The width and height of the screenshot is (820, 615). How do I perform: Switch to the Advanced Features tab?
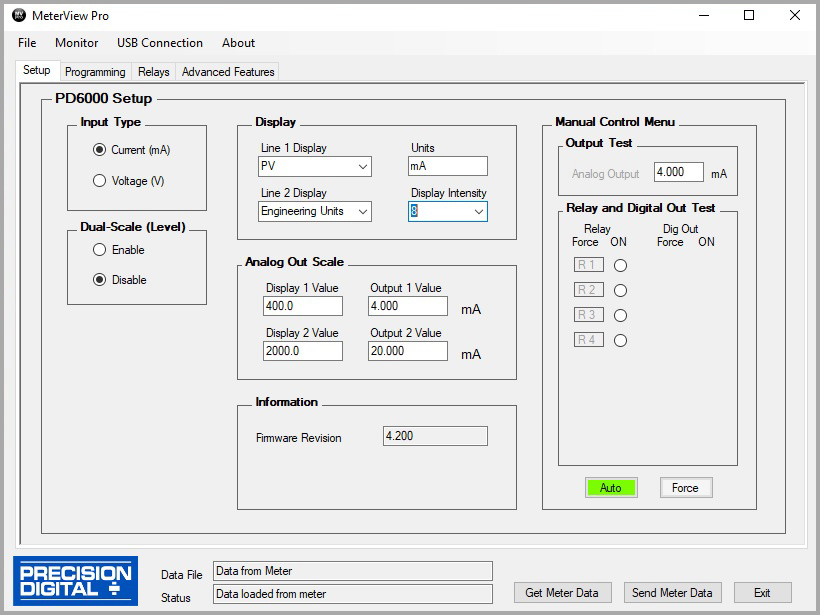(x=228, y=72)
